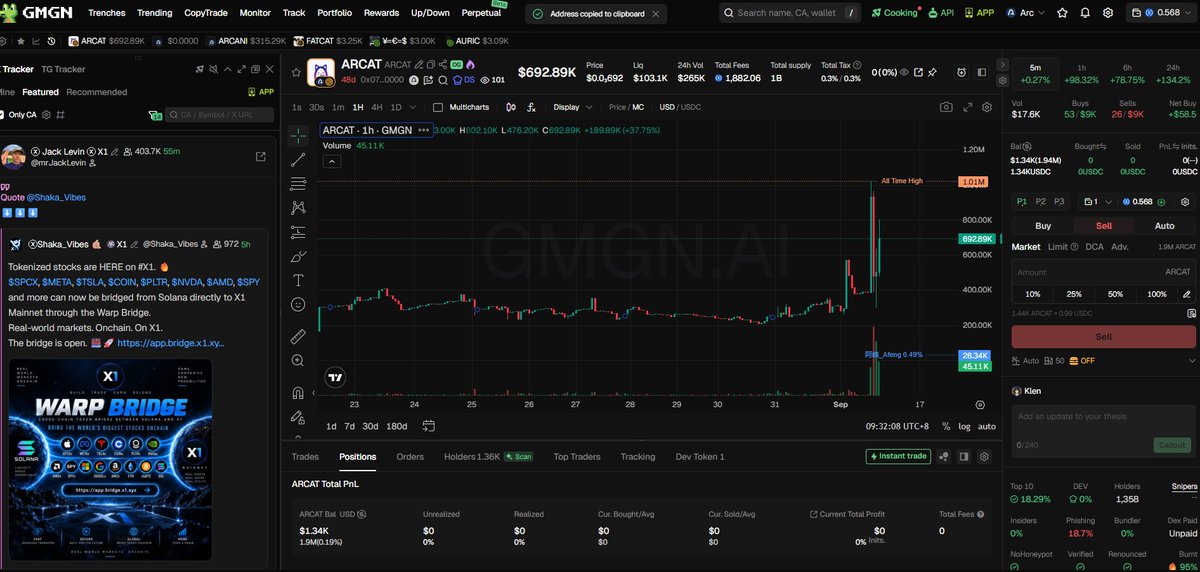Viewport: 1200px width, 572px height.
Task: Toggle the balance visibility eye icon
Action: tap(904, 72)
